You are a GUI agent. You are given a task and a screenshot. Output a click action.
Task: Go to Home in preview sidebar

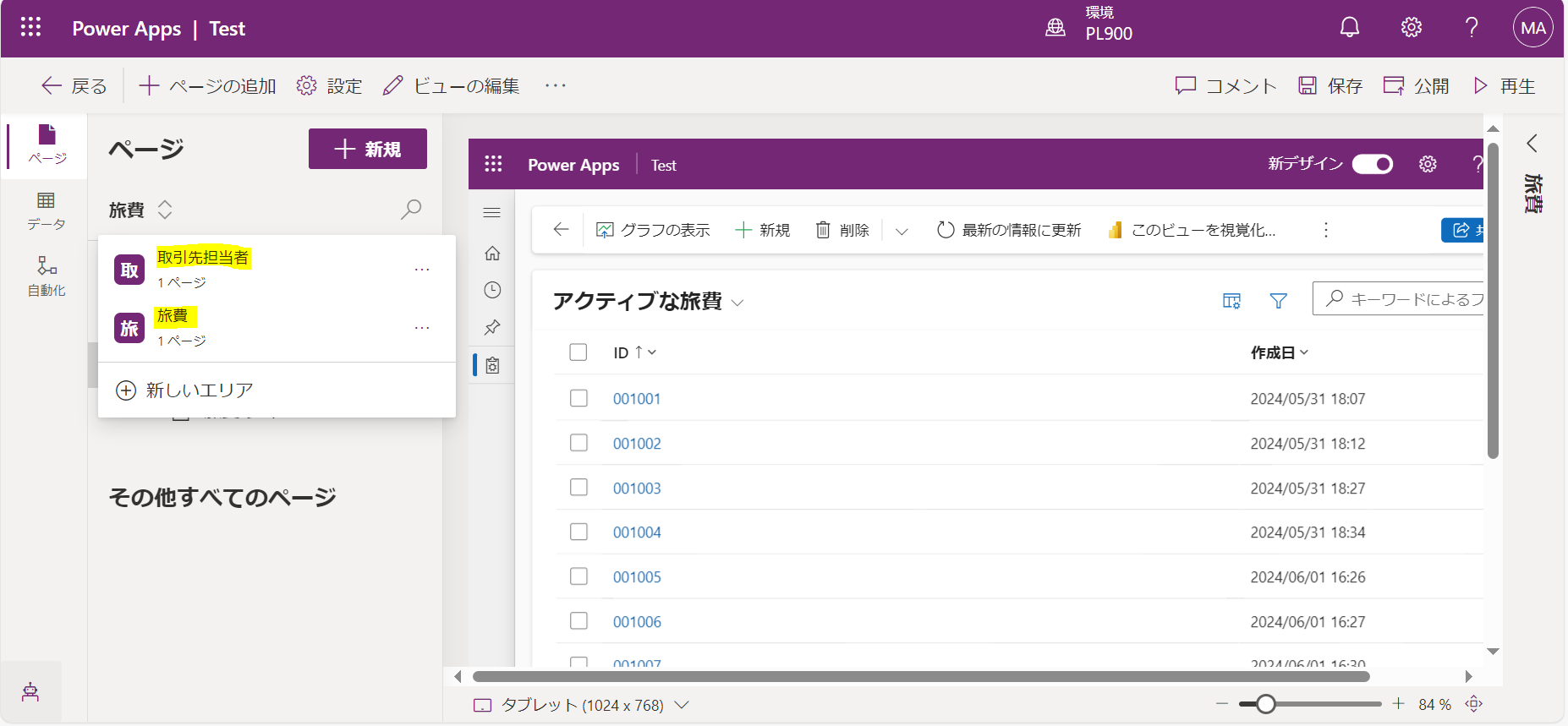[492, 253]
